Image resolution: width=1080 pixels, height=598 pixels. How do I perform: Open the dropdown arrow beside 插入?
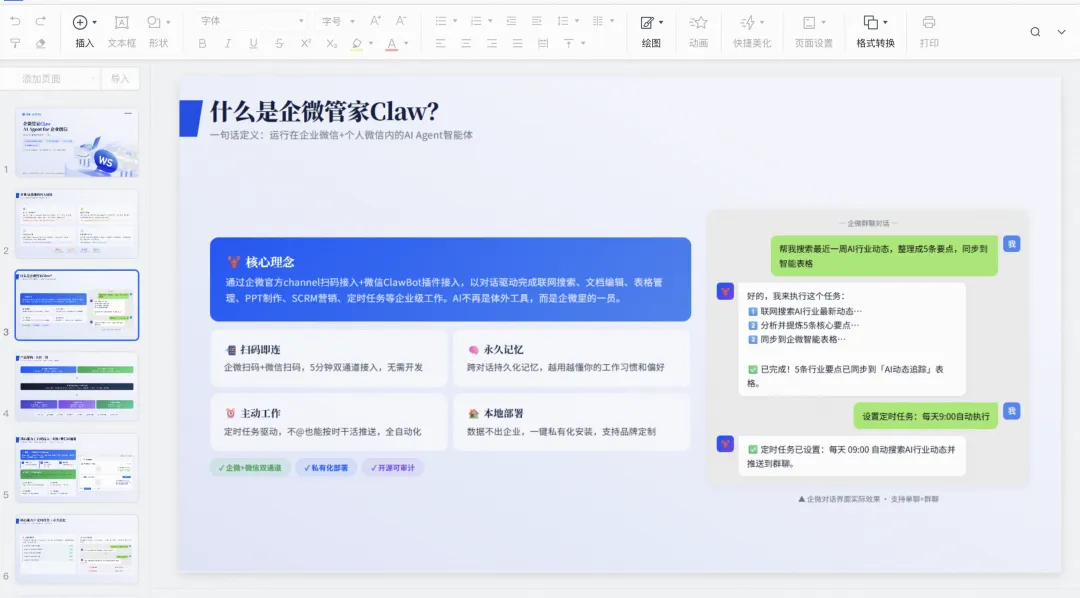94,22
